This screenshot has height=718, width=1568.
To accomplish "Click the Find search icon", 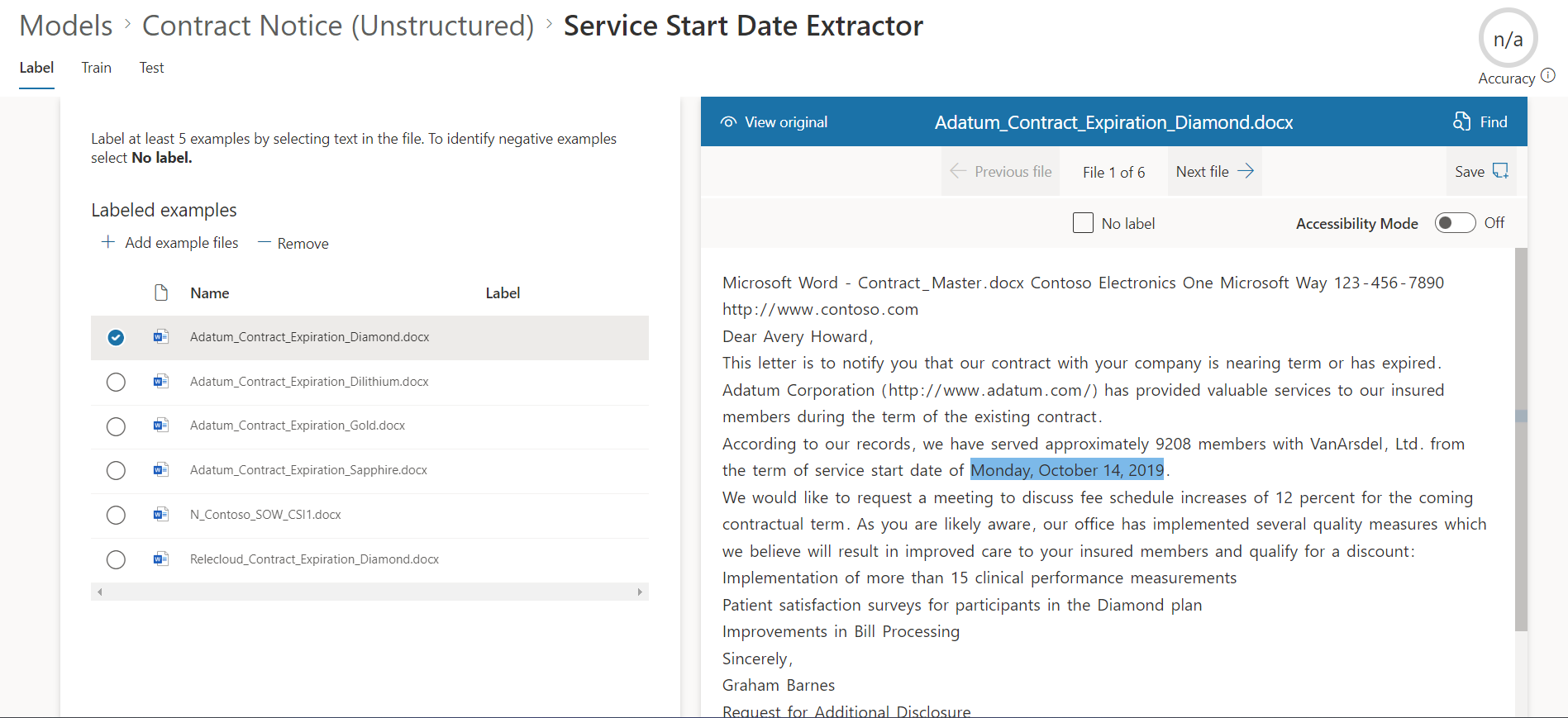I will pos(1461,121).
